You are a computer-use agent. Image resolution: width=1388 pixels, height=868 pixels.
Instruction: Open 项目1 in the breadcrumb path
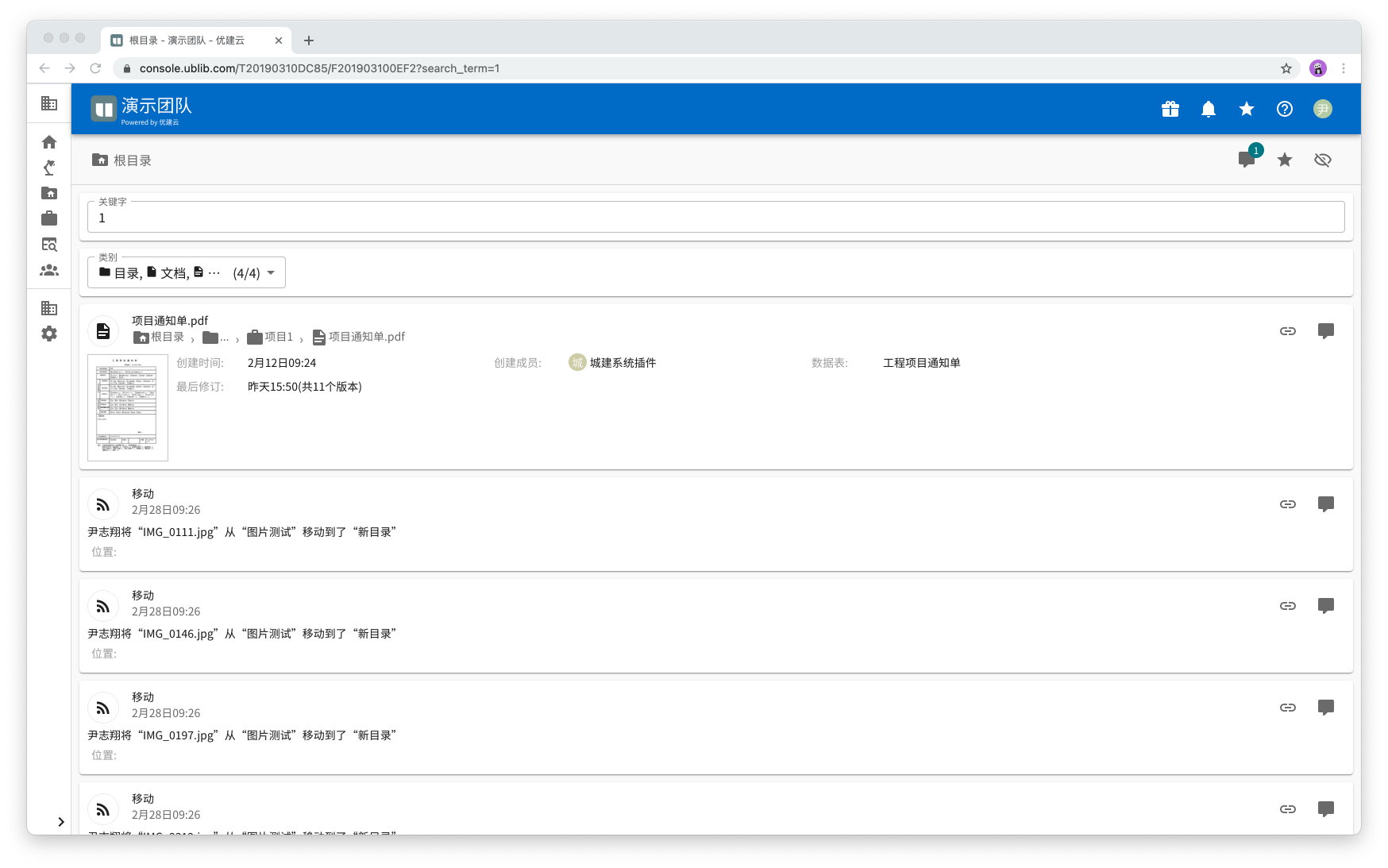click(271, 338)
